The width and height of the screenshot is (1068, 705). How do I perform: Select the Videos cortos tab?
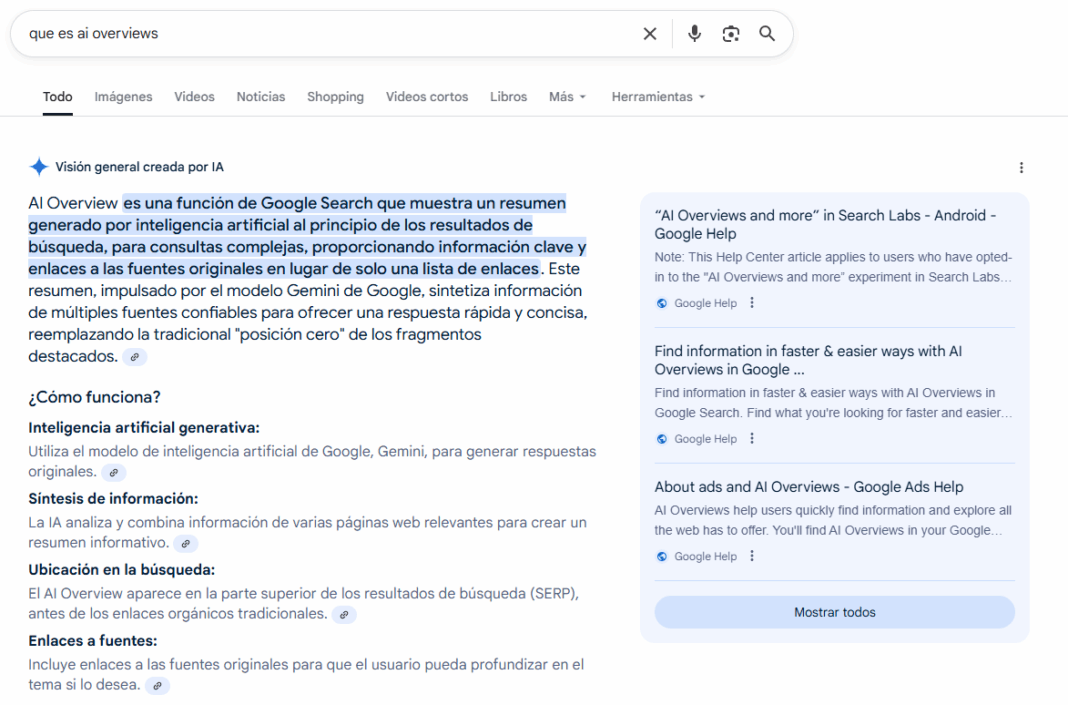click(x=427, y=97)
